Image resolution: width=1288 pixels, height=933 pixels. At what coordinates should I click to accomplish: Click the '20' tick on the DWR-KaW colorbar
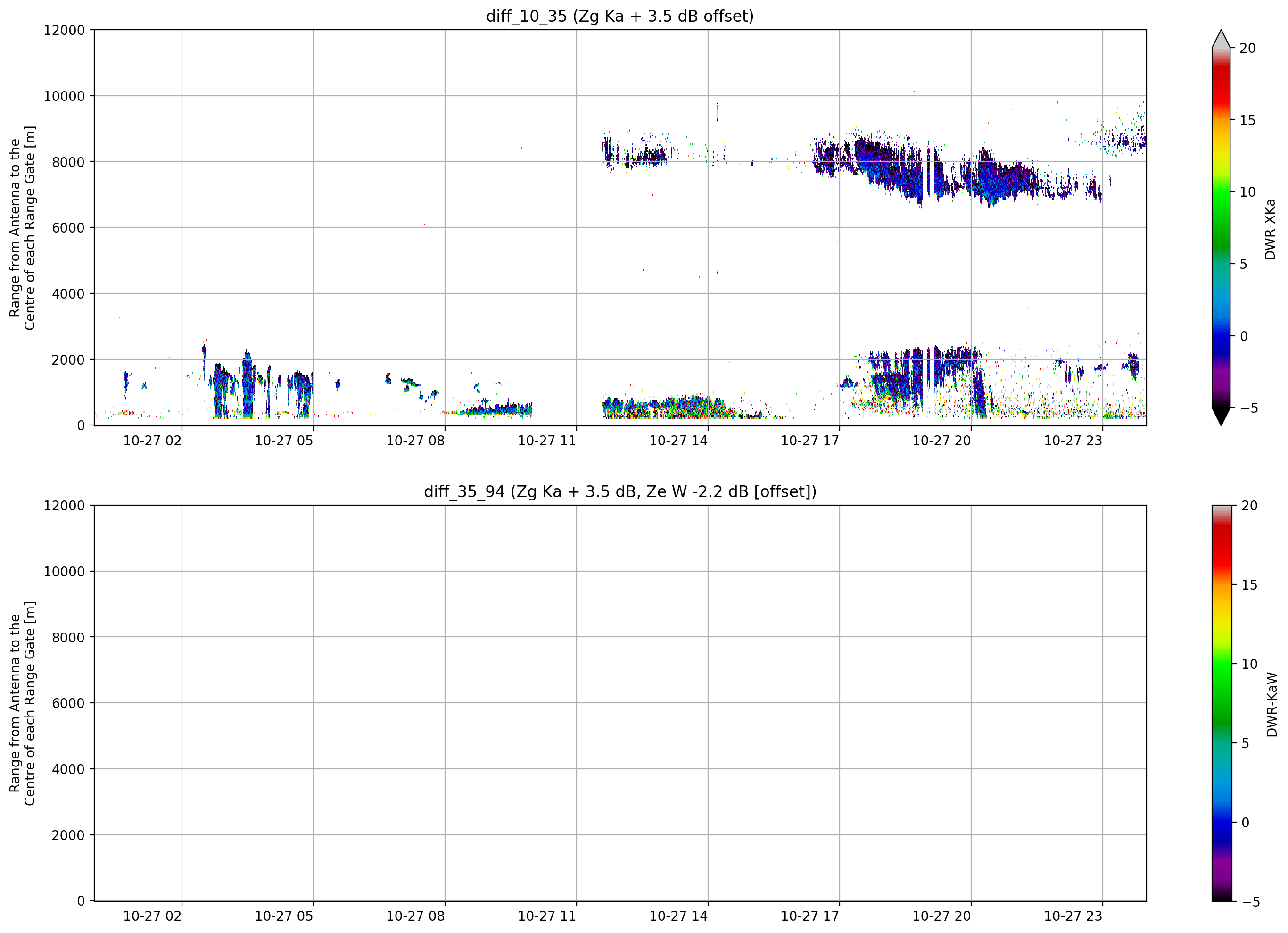1249,506
